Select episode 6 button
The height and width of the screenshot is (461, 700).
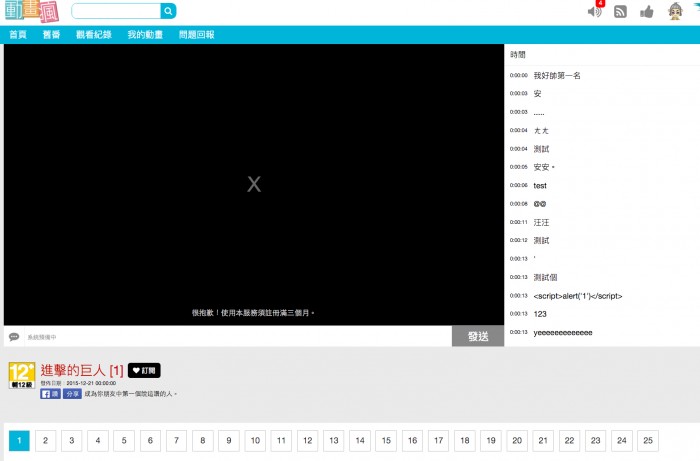click(x=150, y=441)
